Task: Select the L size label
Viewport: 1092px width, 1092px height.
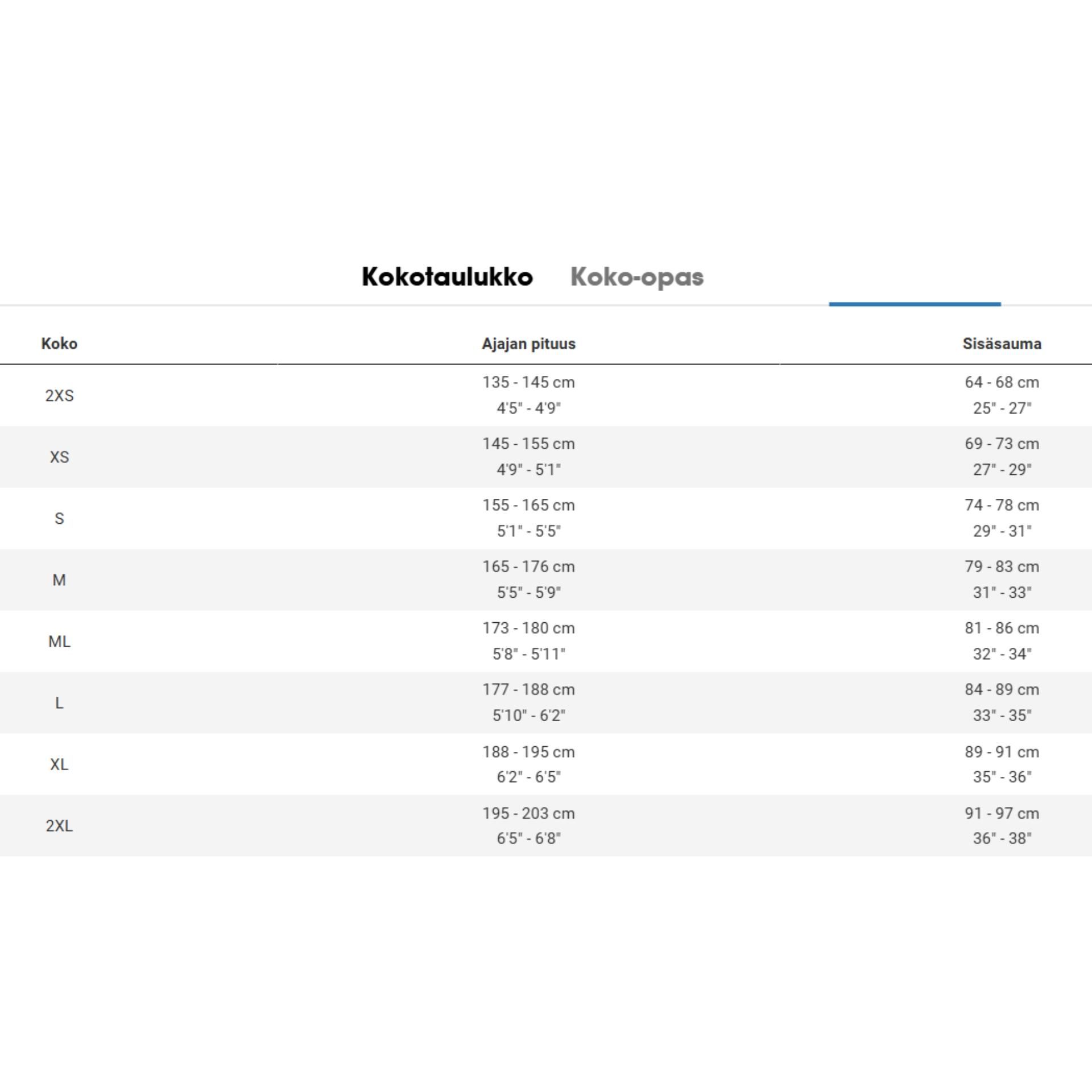Action: point(59,703)
